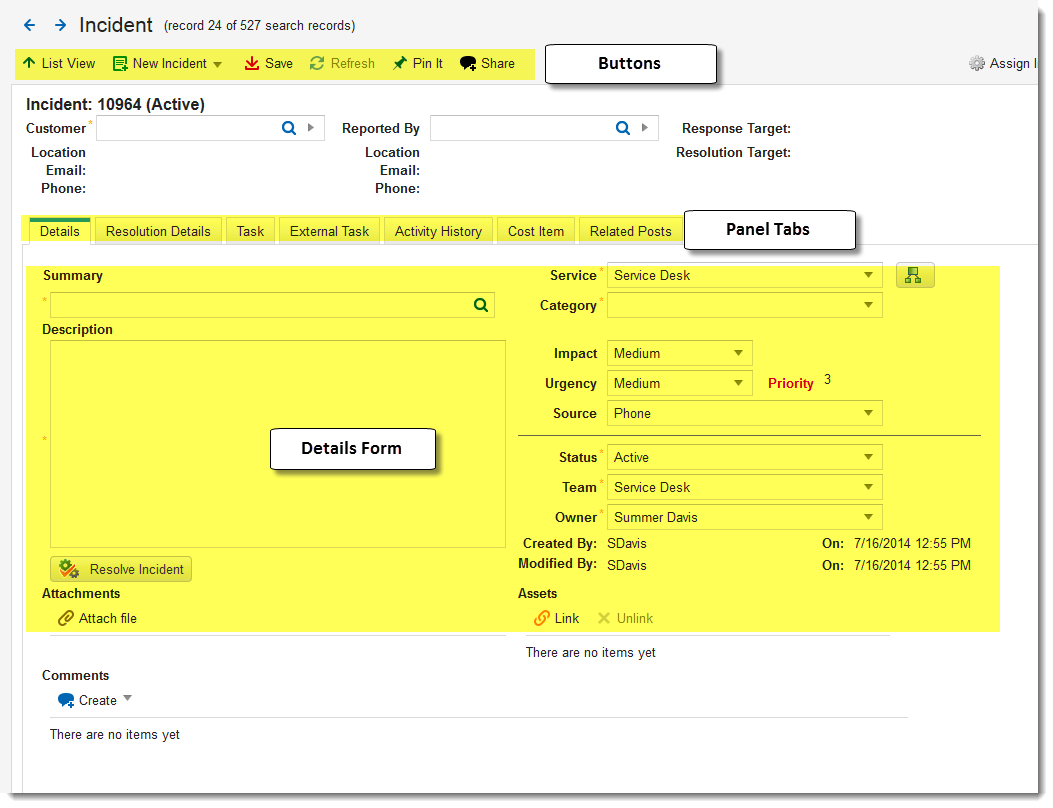Click the Customer search magnifier icon
The width and height of the screenshot is (1053, 808).
point(289,128)
